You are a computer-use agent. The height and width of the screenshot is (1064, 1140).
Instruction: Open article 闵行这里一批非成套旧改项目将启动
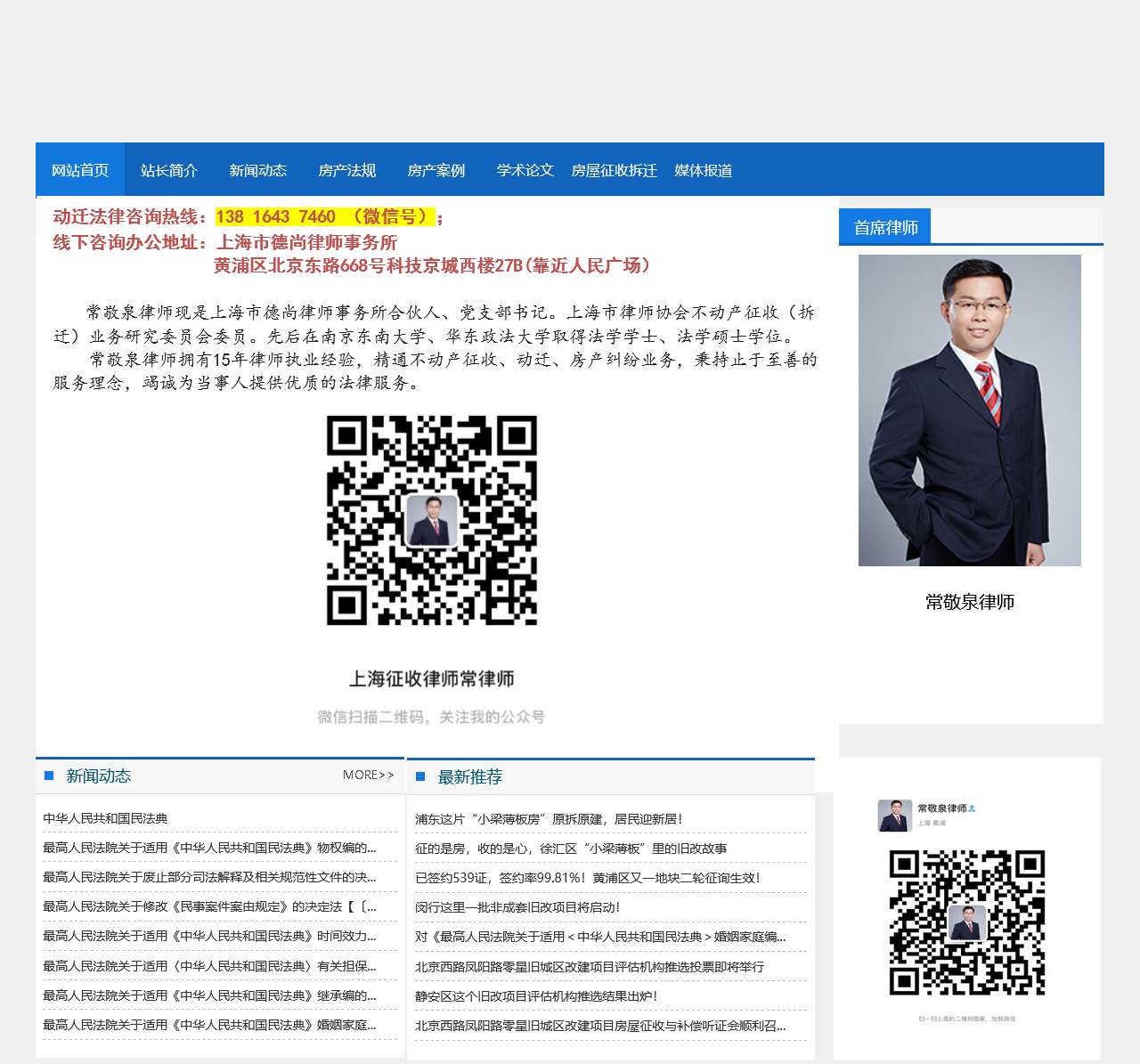(517, 907)
